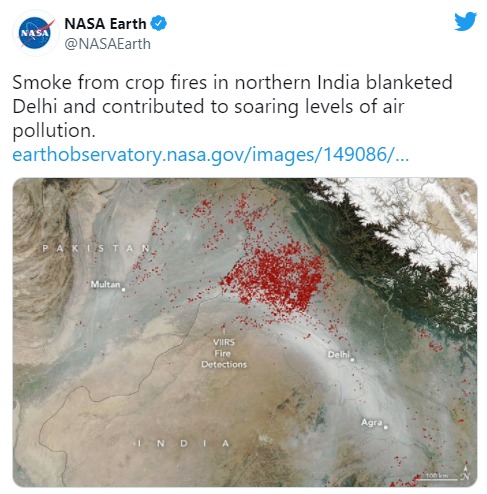The image size is (487, 494).
Task: Click the PAKISTAN country label
Action: [x=96, y=248]
